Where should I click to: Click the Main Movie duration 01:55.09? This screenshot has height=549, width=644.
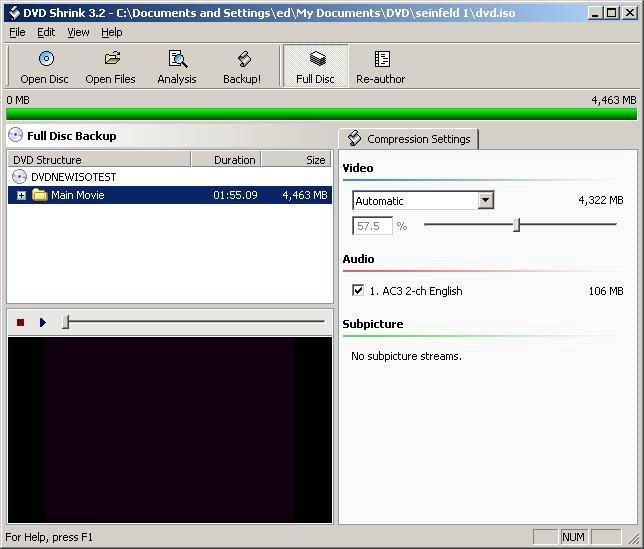coord(235,195)
